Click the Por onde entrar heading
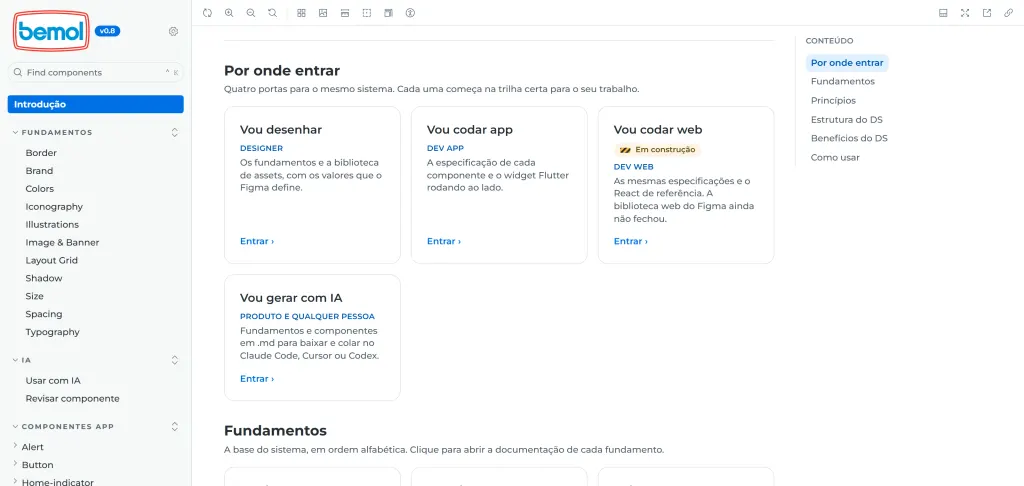 coord(281,71)
